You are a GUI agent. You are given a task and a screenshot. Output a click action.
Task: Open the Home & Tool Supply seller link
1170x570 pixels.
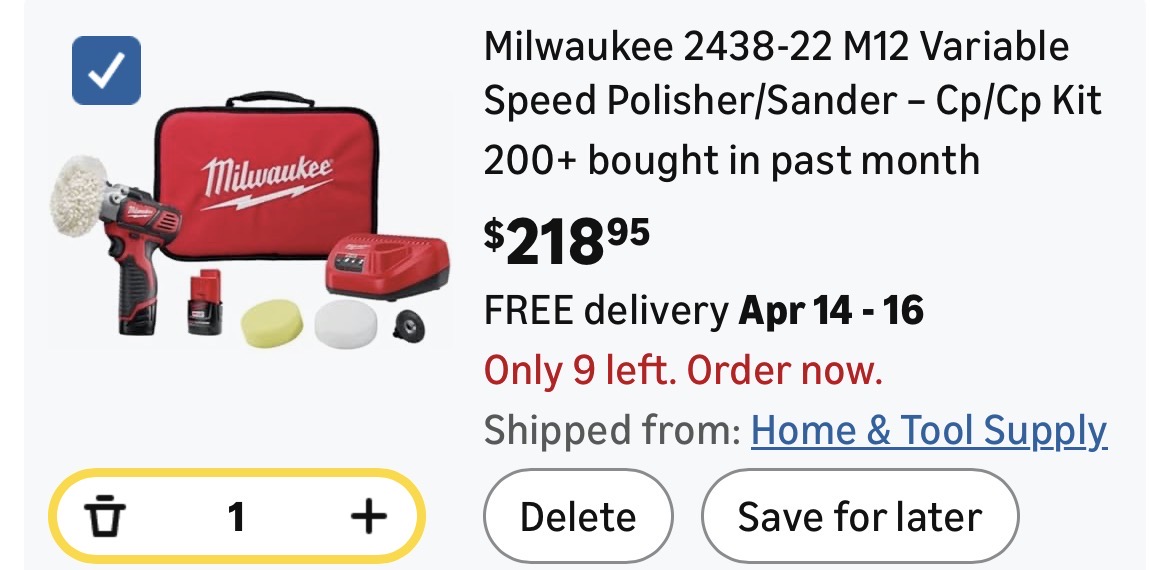[929, 431]
